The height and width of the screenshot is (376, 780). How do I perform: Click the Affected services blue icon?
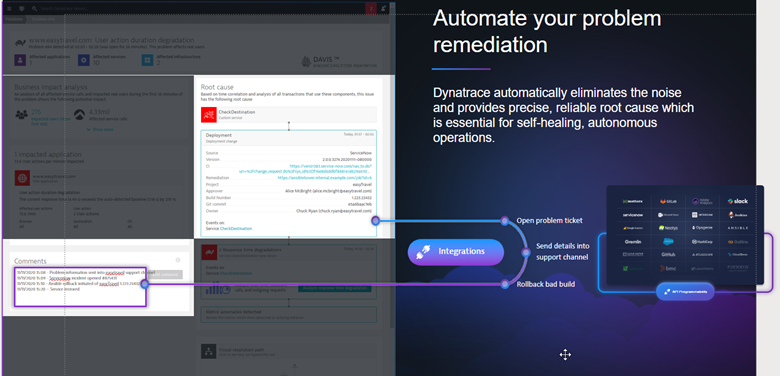click(x=84, y=60)
